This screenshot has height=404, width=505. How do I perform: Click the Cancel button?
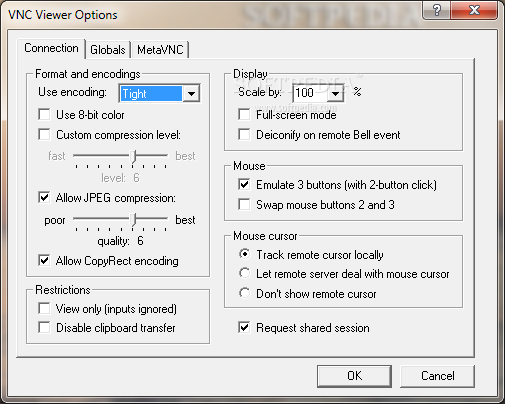point(437,376)
